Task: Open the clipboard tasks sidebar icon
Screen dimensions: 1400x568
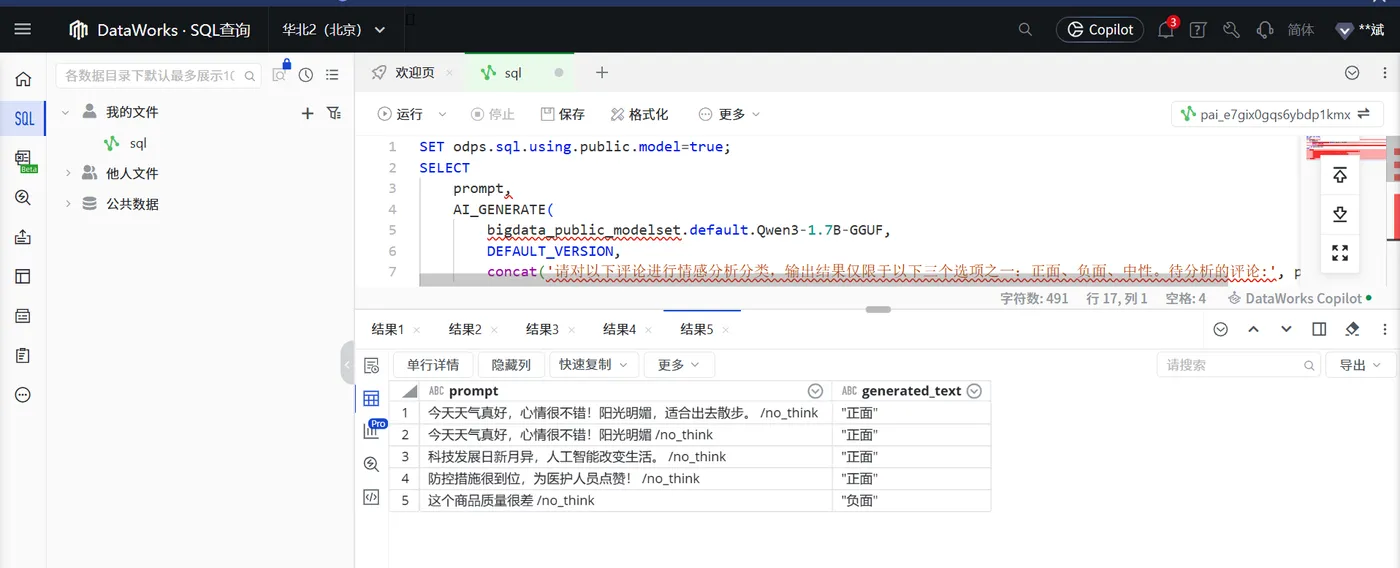Action: pyautogui.click(x=23, y=355)
